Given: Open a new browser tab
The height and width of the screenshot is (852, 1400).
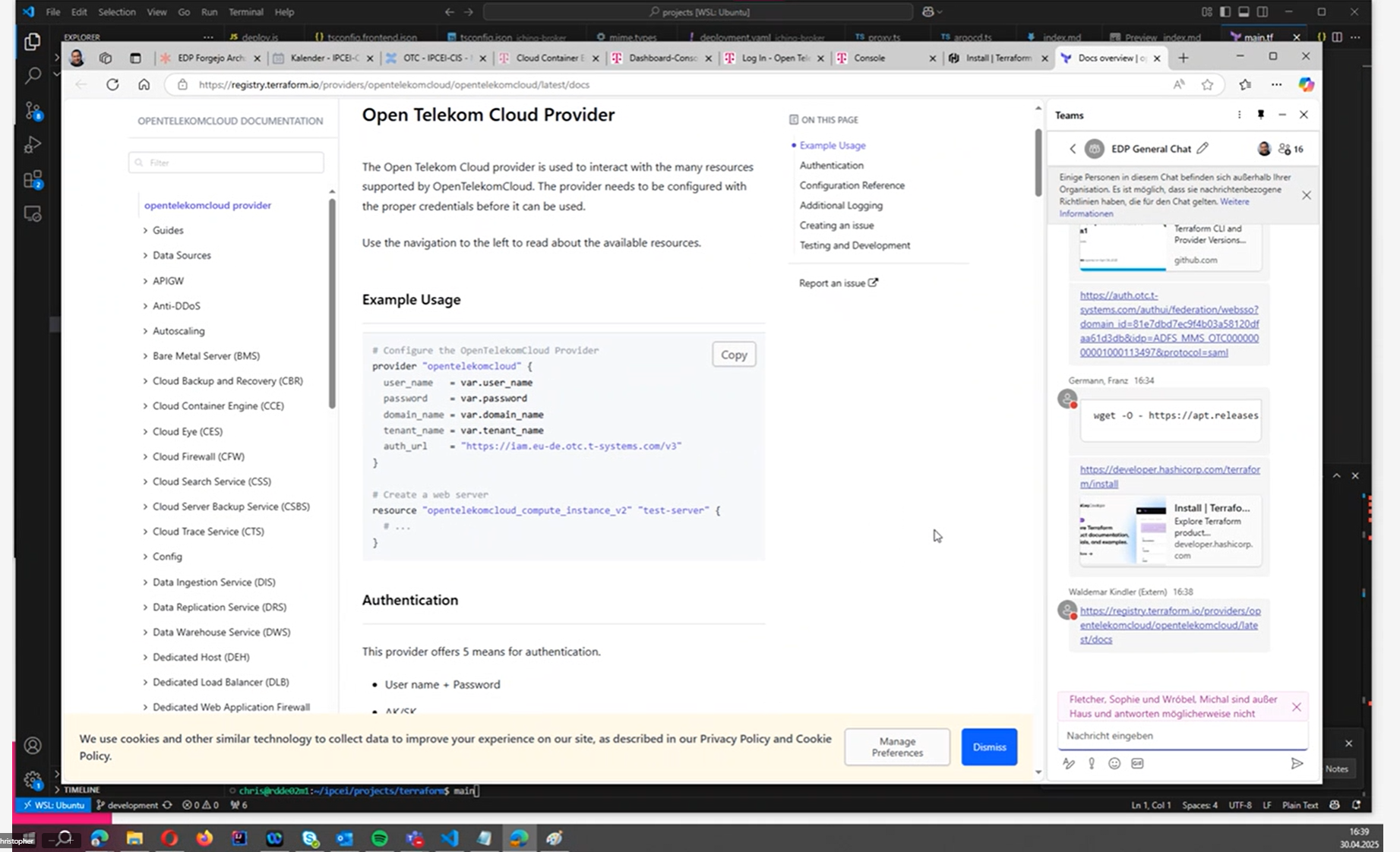Looking at the screenshot, I should (x=1183, y=58).
